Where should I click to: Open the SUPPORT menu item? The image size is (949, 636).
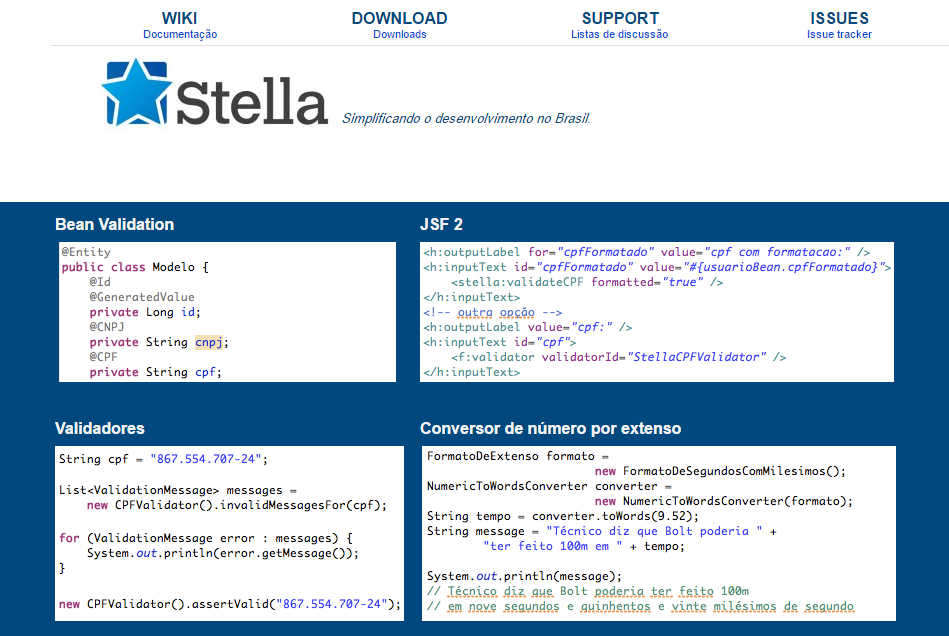[x=620, y=18]
